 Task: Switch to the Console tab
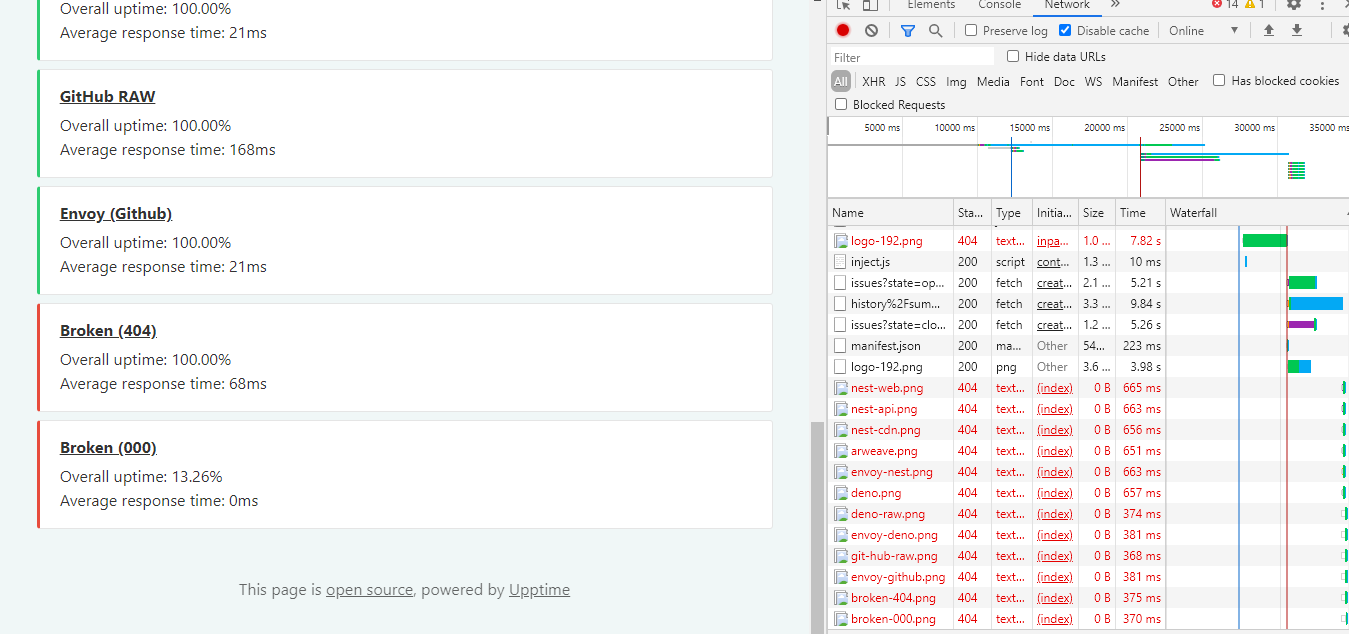[999, 5]
